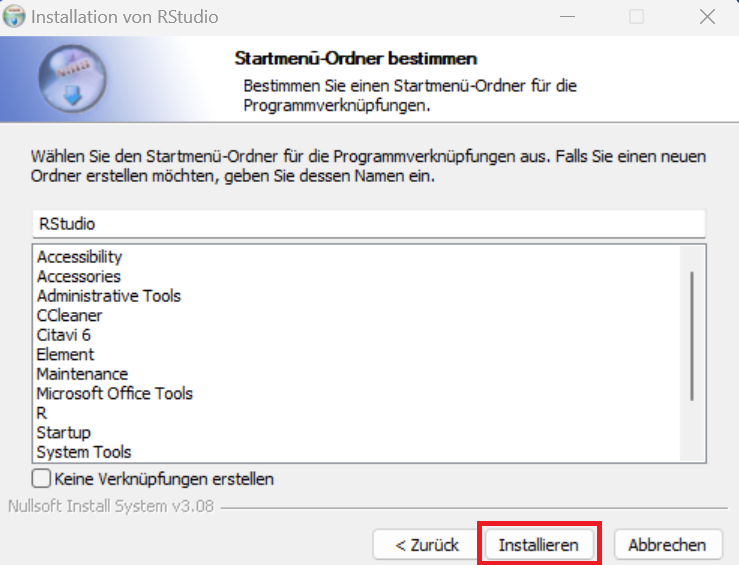Enable 'Keine Verknüpfungen erstellen' checkbox
The image size is (739, 565).
pyautogui.click(x=41, y=478)
